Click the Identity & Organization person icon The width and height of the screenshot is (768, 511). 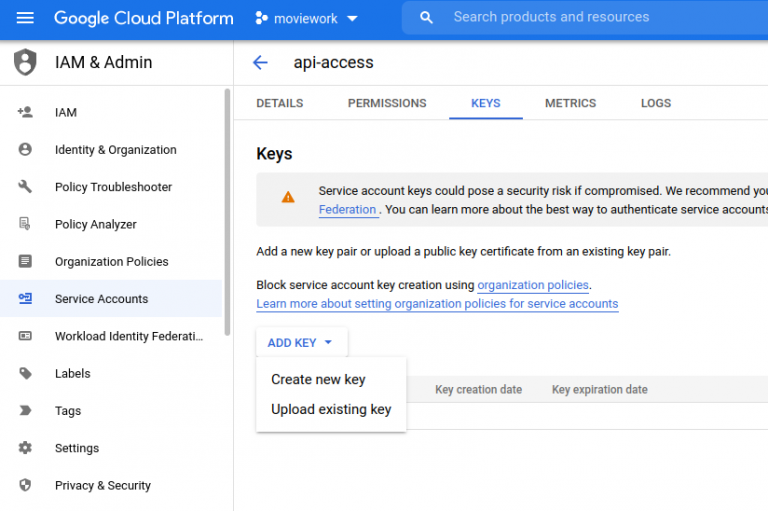pyautogui.click(x=25, y=149)
